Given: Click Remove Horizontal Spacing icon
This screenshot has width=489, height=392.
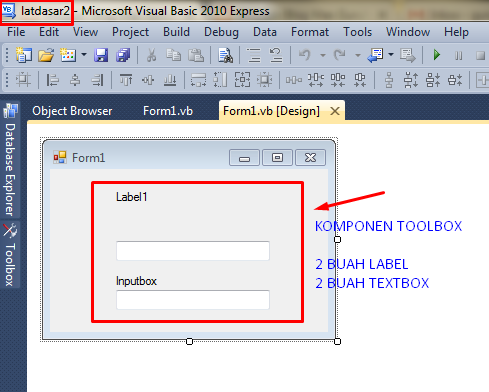Looking at the screenshot, I should 360,80.
